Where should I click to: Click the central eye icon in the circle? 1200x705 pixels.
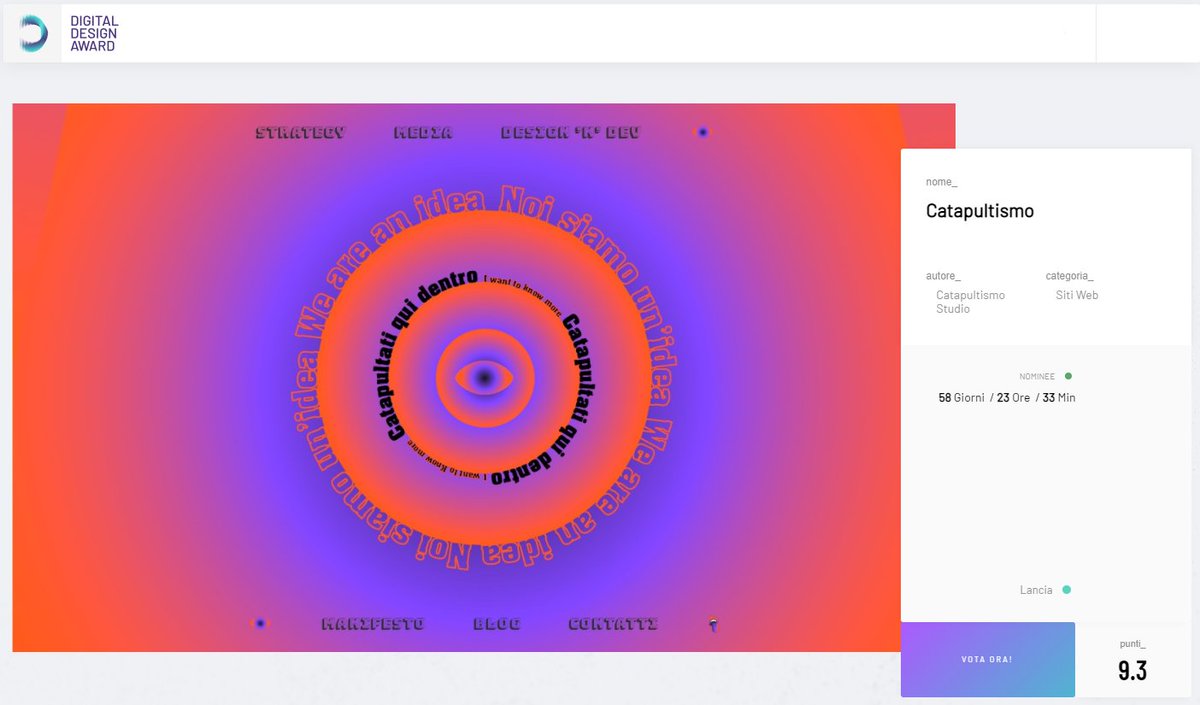pos(484,378)
